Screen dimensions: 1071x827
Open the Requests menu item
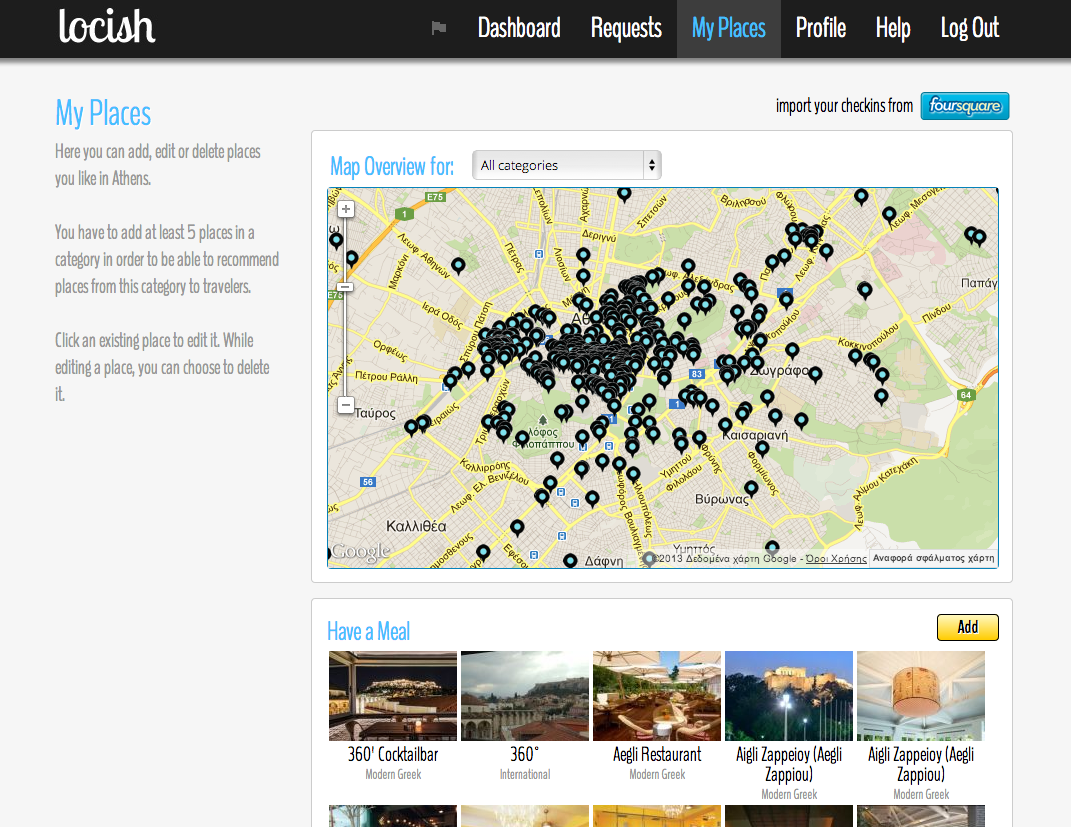tap(626, 28)
